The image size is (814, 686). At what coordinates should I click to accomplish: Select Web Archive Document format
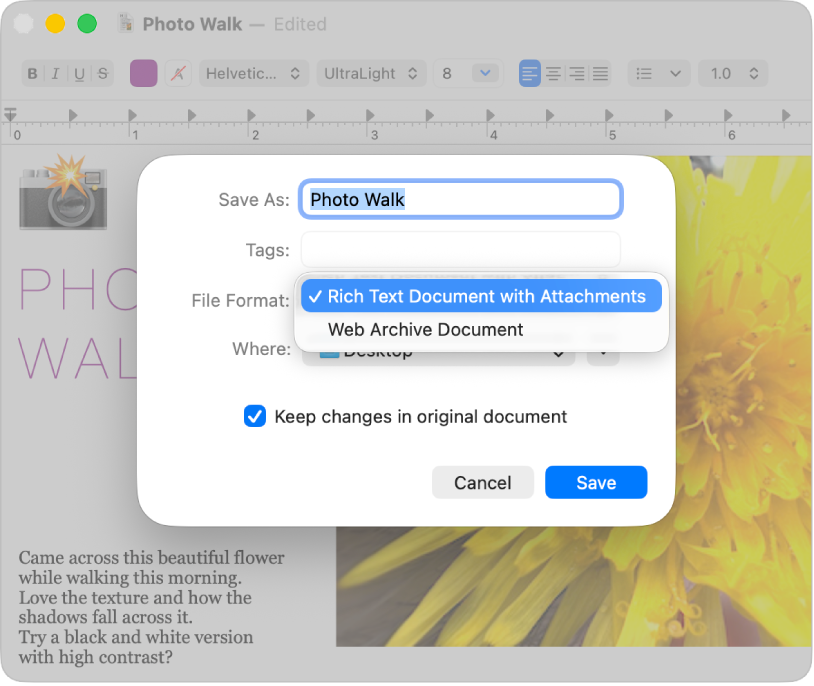pyautogui.click(x=425, y=329)
